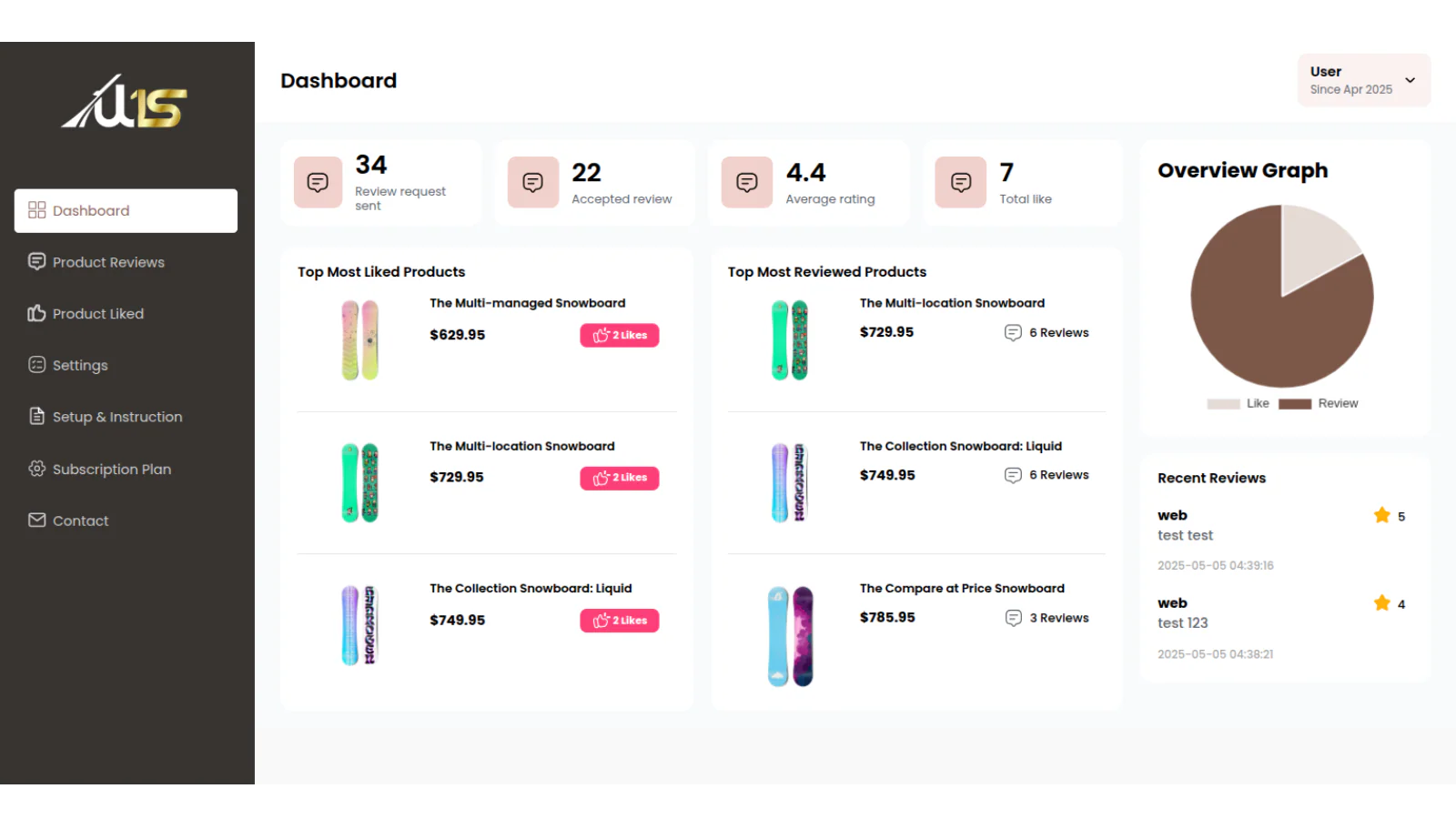This screenshot has width=1456, height=819.
Task: Click the Accepted review card icon
Action: pos(532,182)
